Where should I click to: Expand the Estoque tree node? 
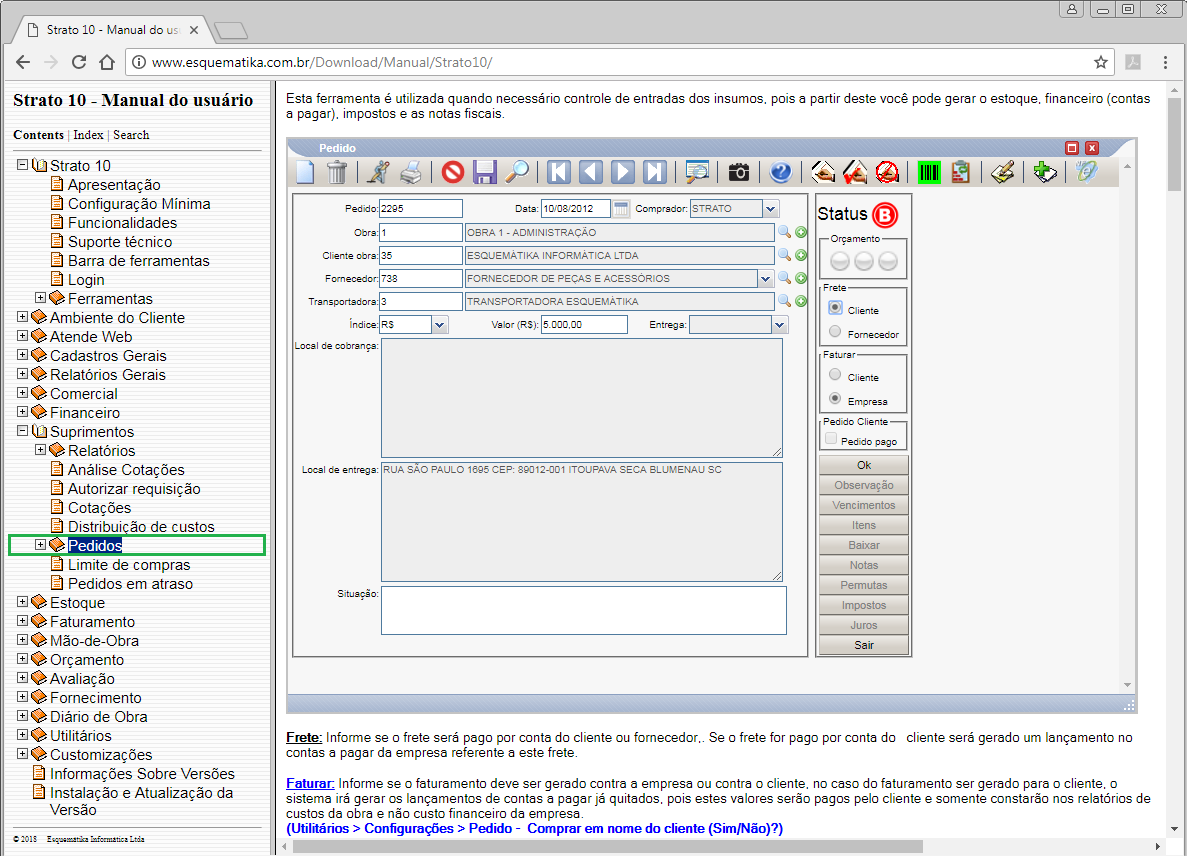[x=23, y=602]
